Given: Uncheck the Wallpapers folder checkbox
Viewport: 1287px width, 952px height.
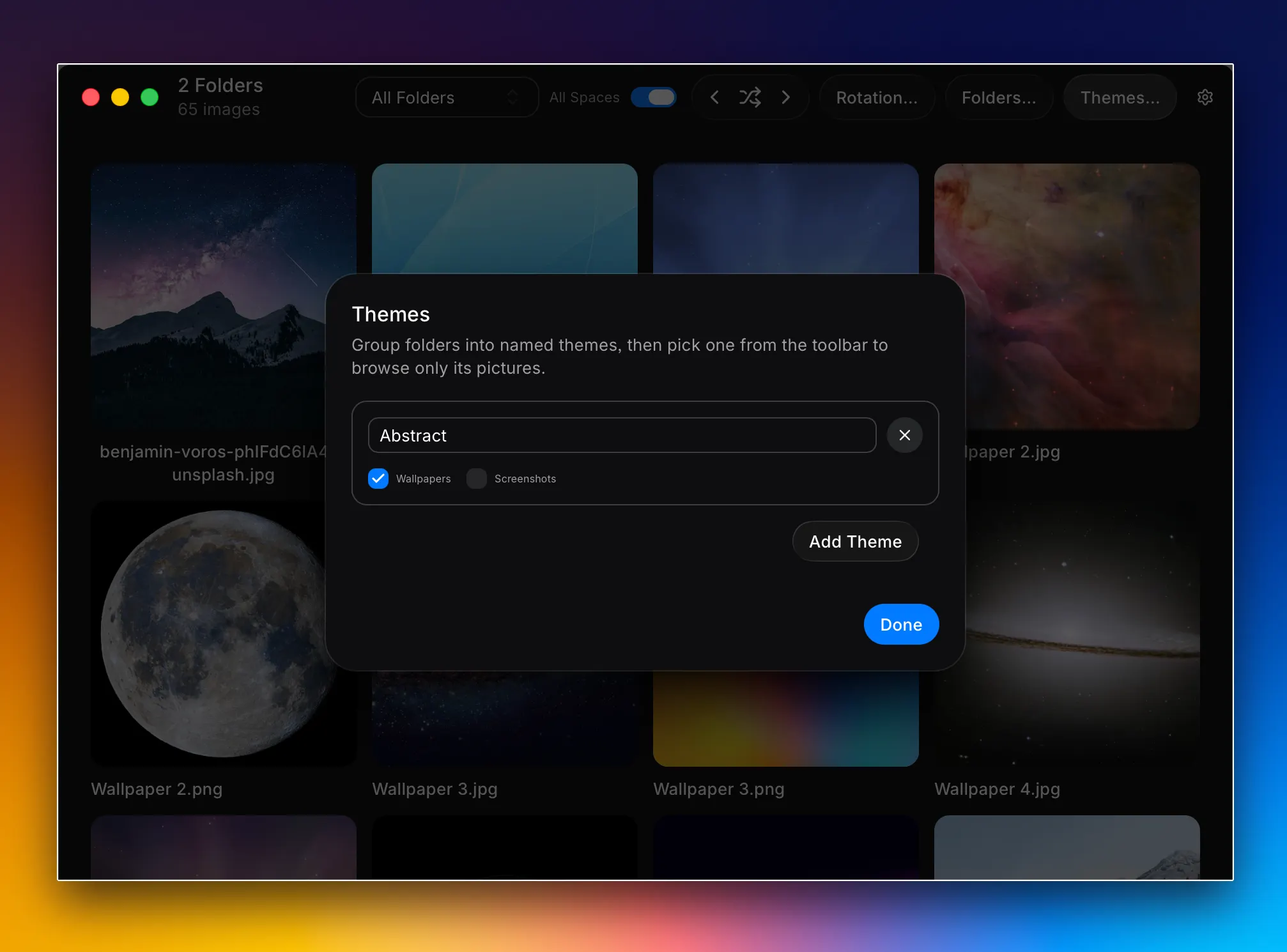Looking at the screenshot, I should pos(378,479).
